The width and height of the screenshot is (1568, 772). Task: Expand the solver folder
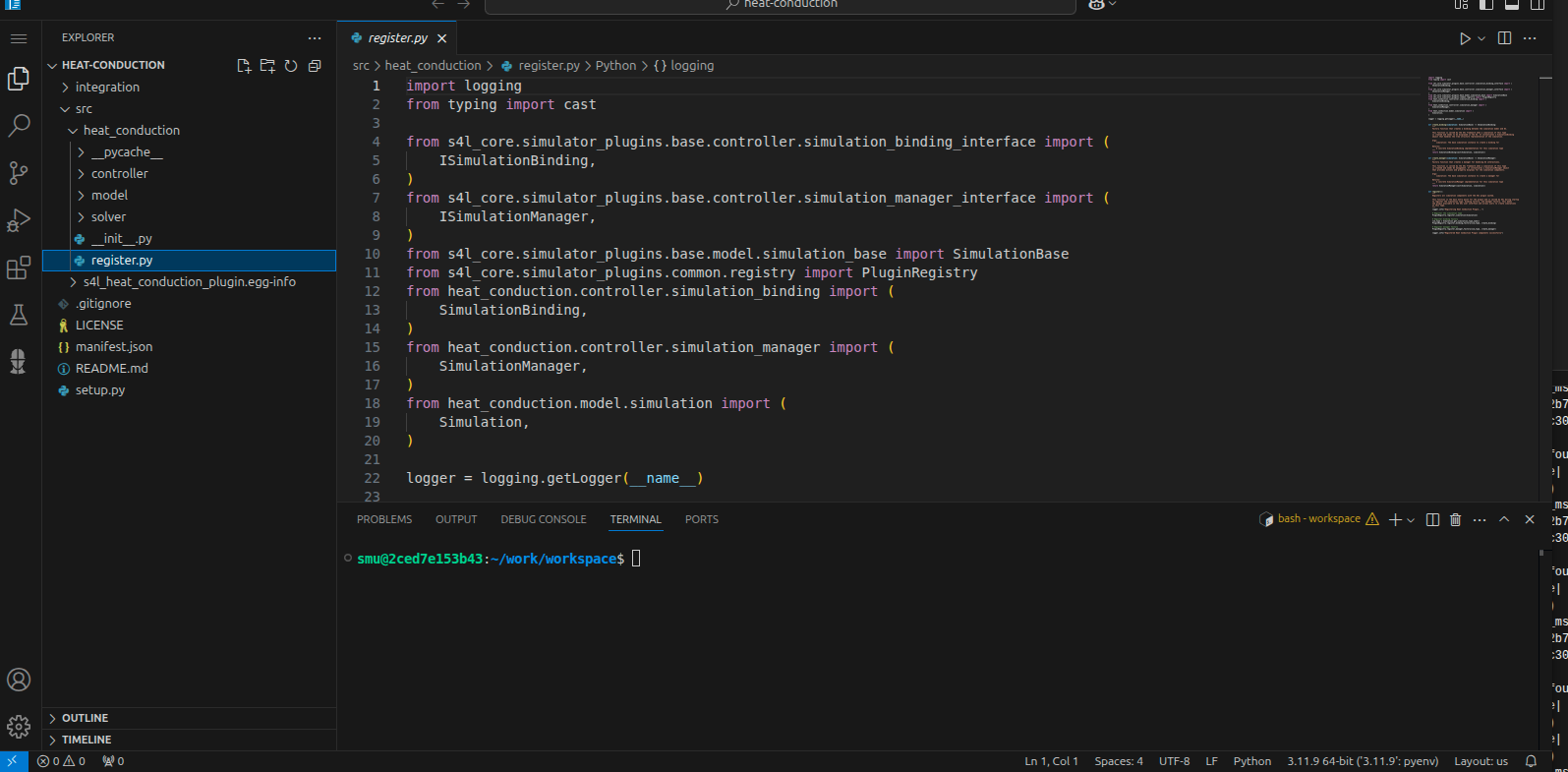pos(189,217)
